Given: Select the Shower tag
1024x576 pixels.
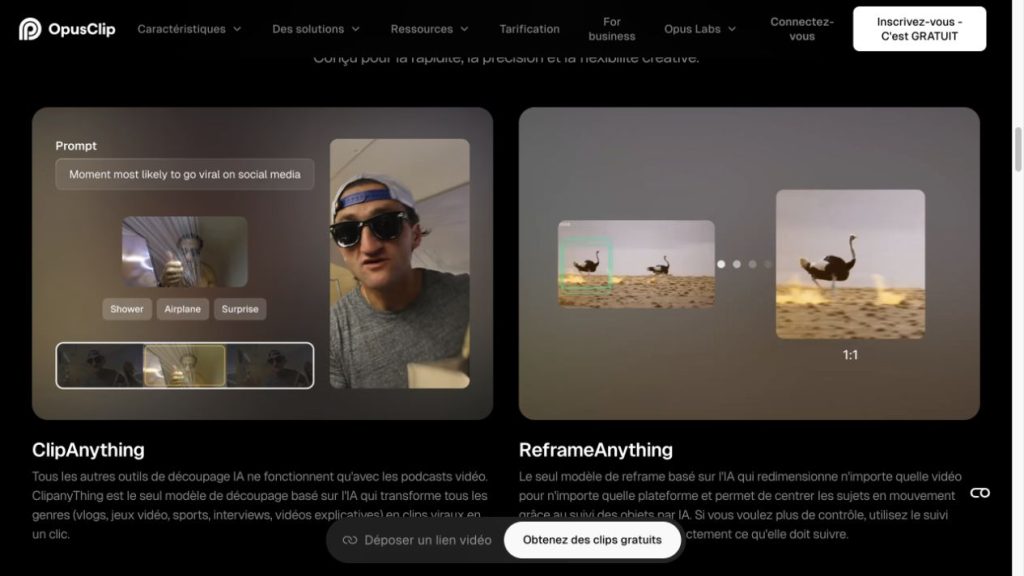Looking at the screenshot, I should pos(127,309).
